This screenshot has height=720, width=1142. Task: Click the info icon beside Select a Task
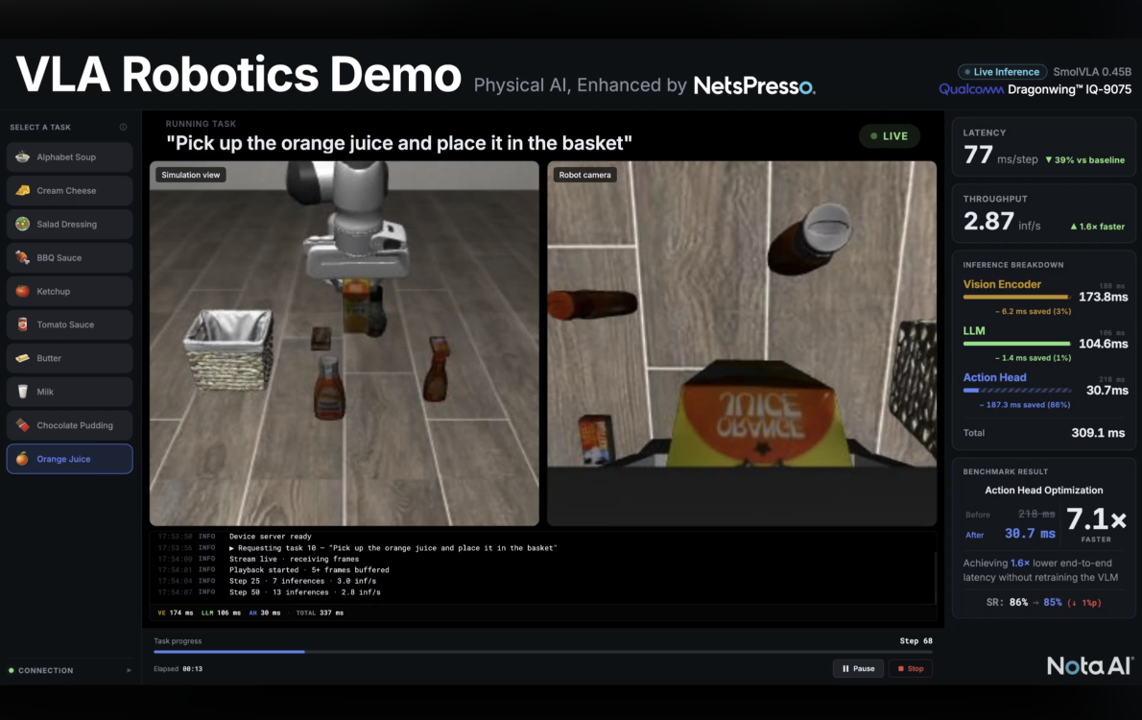click(123, 127)
